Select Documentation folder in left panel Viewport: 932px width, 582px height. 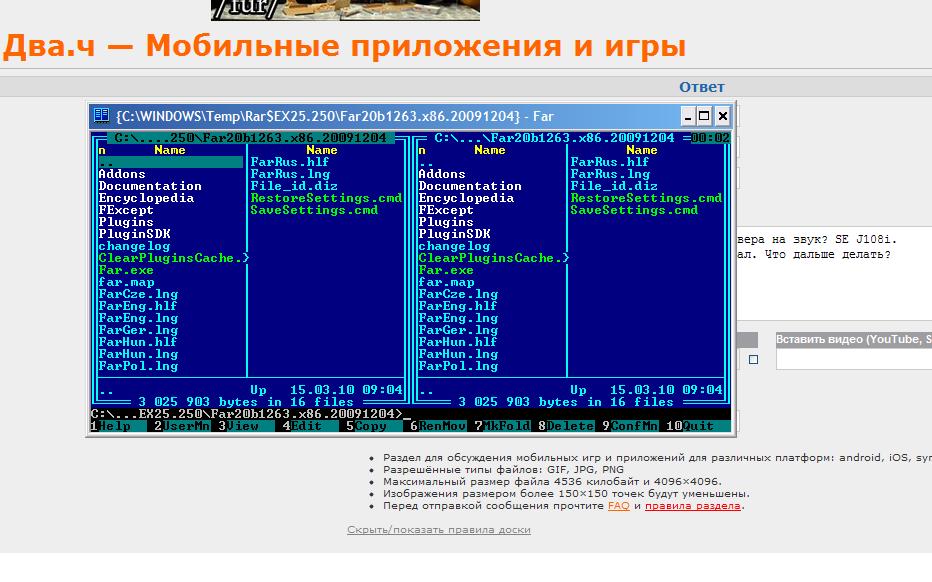[150, 186]
